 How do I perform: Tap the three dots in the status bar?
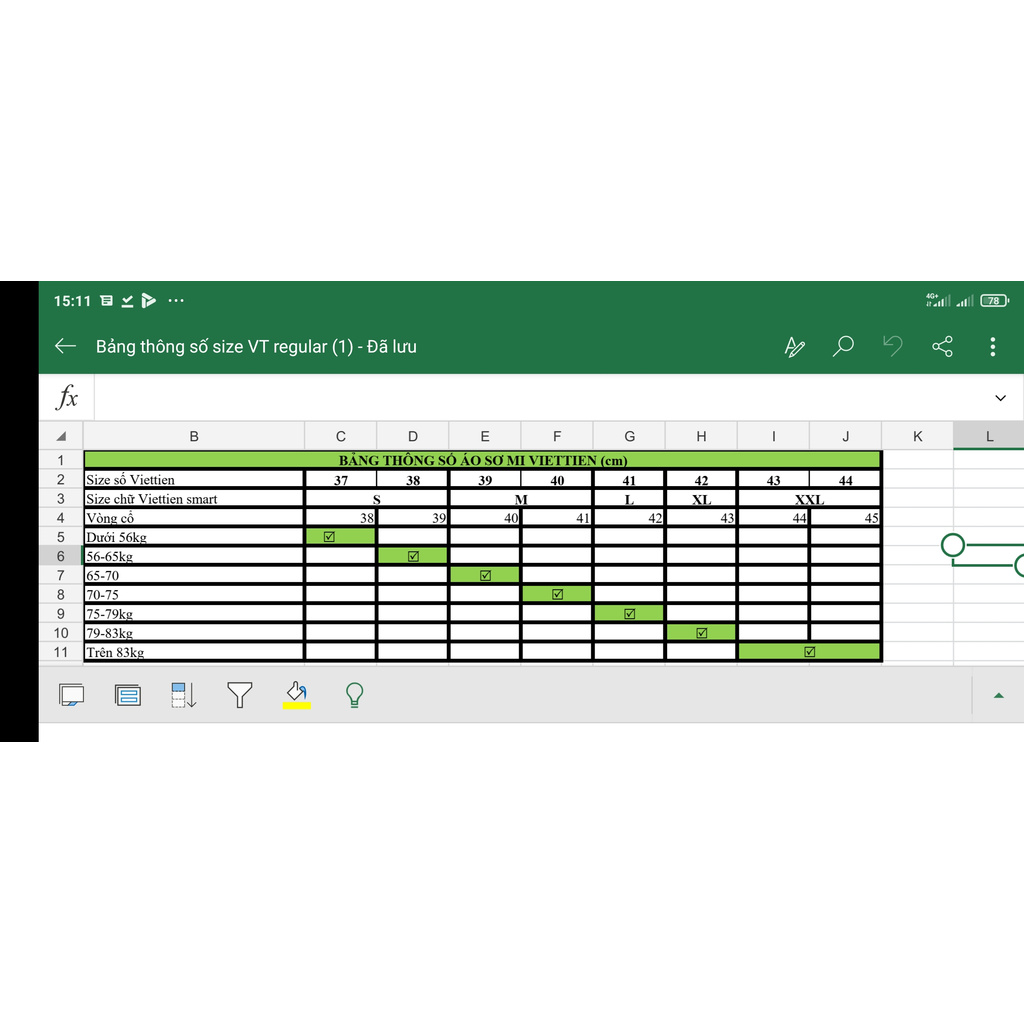tap(176, 300)
